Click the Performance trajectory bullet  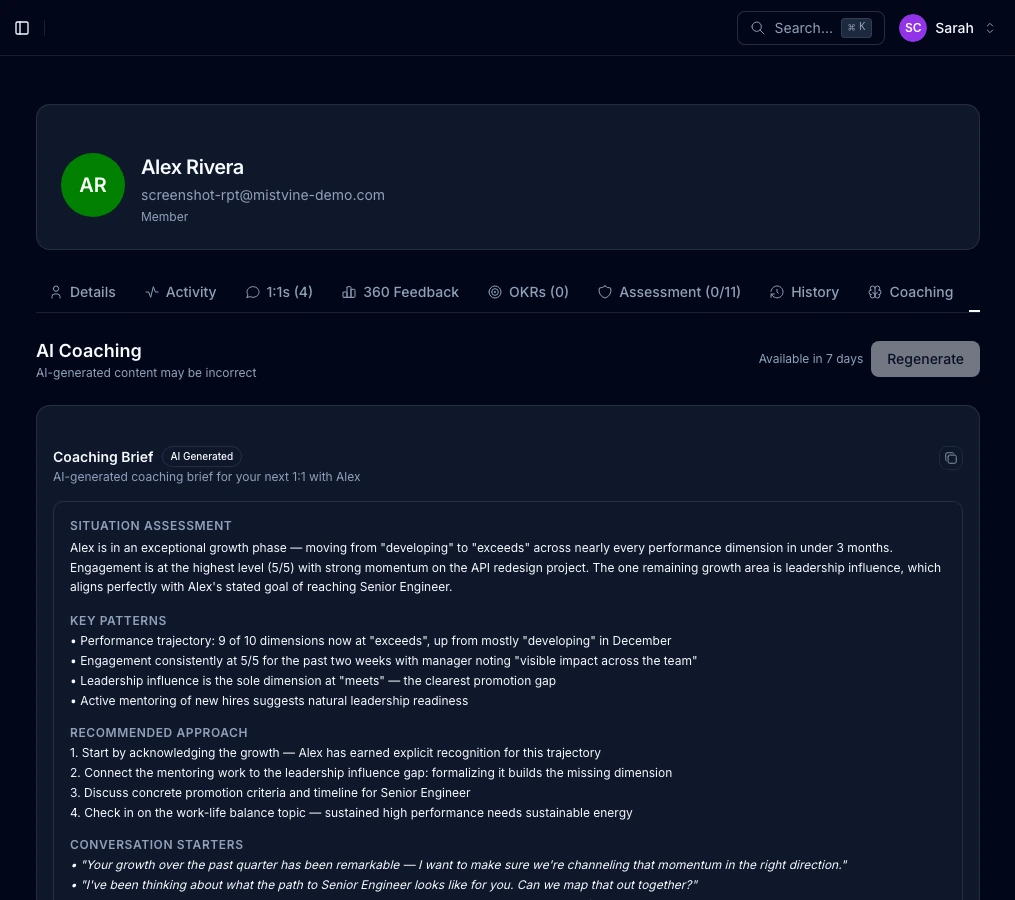pos(371,641)
